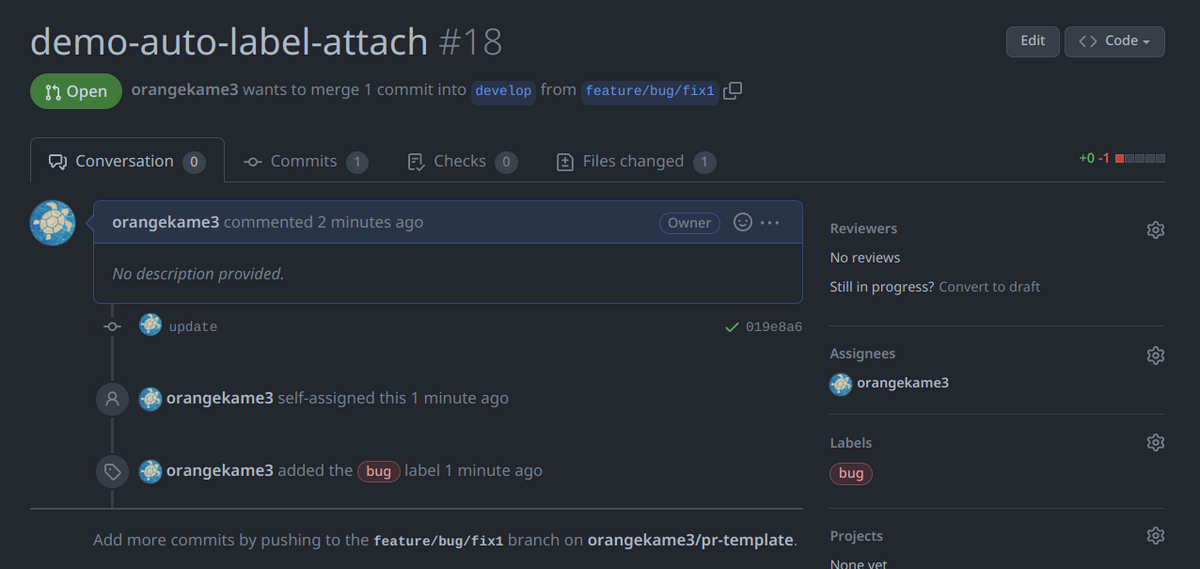
Task: Click the orangekame3 turtle avatar beside comment
Action: point(53,223)
